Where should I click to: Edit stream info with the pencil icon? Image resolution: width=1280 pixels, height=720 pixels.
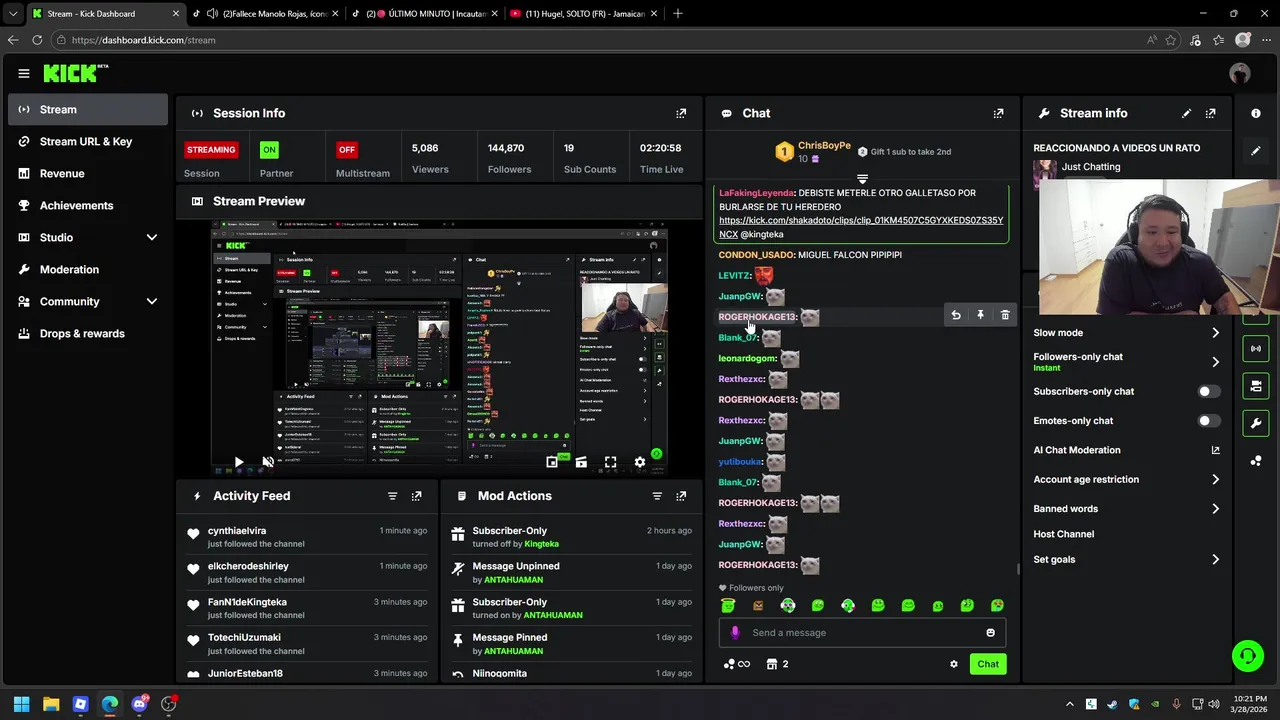pyautogui.click(x=1186, y=113)
